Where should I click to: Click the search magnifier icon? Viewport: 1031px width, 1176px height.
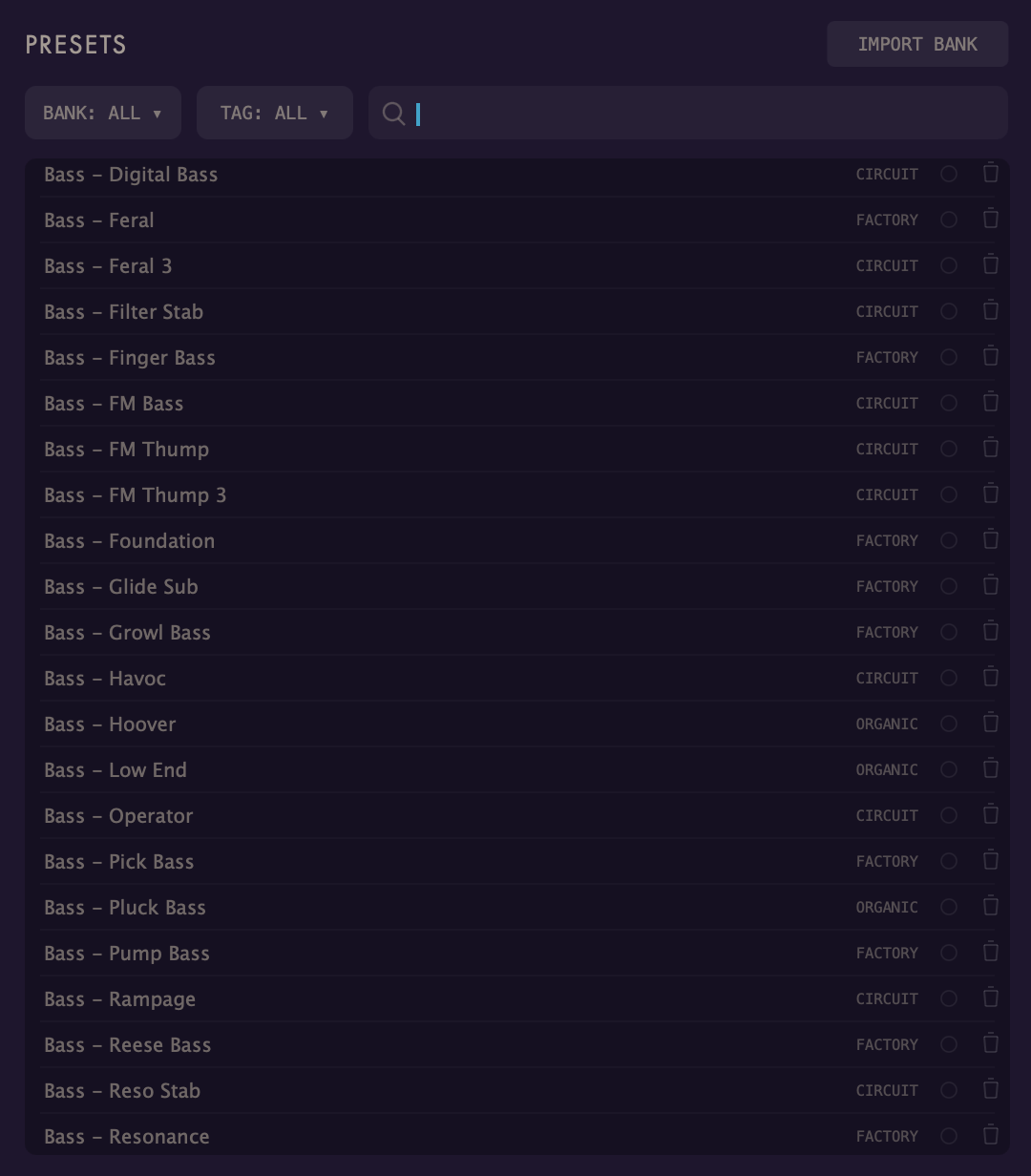click(393, 114)
